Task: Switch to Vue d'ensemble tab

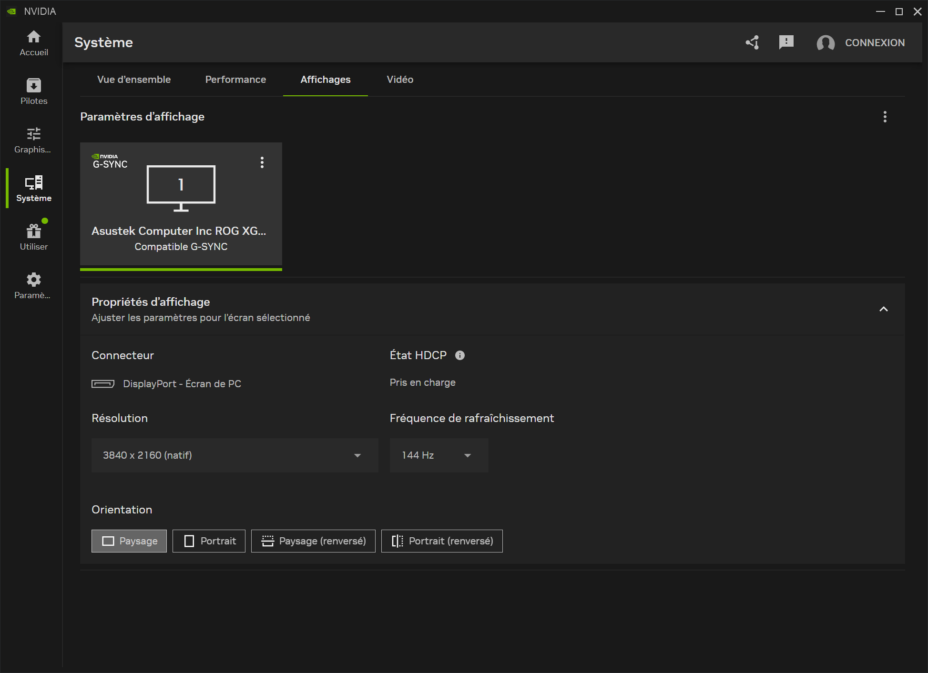Action: pos(134,79)
